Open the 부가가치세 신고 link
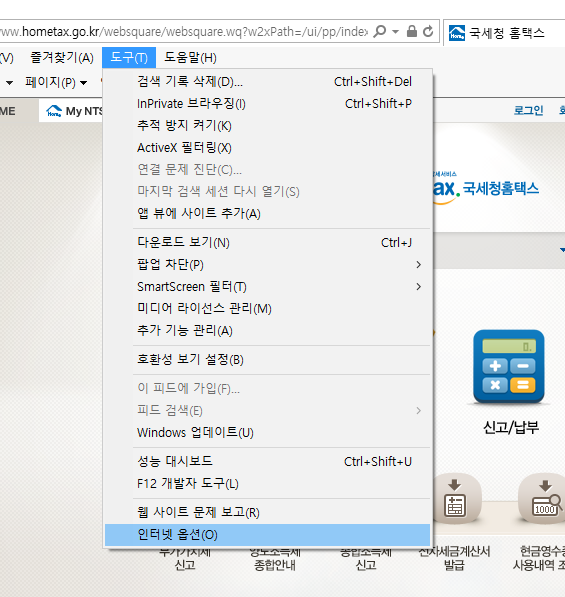The image size is (565, 597). (x=185, y=558)
